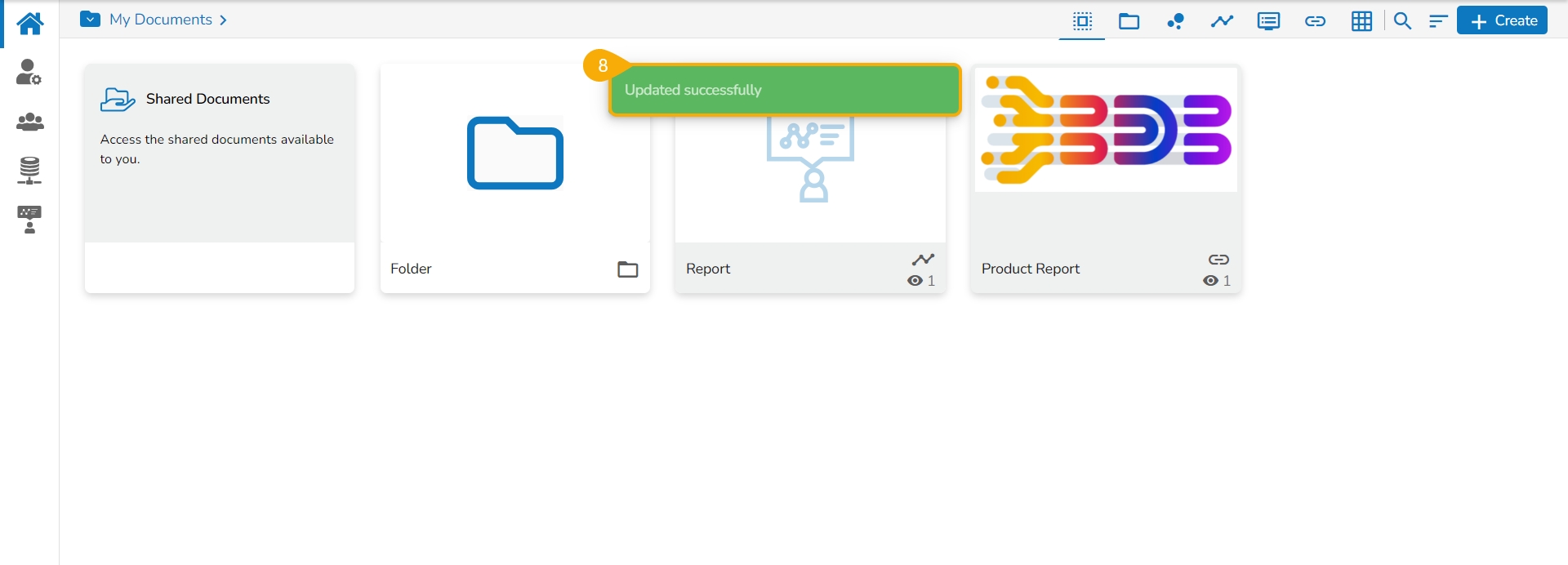Open the Product Report logo thumbnail
Viewport: 1568px width, 565px height.
pos(1107,131)
